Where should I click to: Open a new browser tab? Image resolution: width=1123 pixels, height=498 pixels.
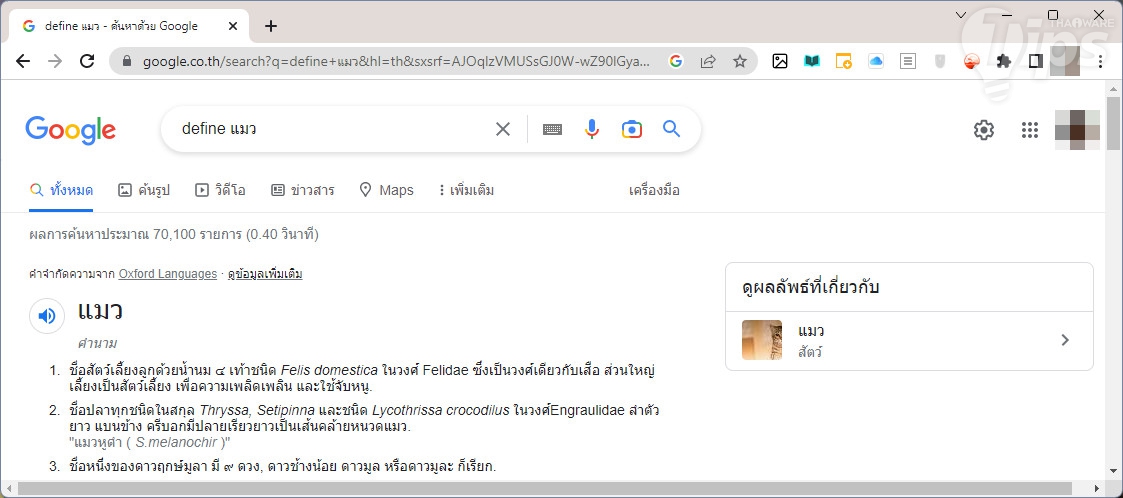(x=270, y=26)
